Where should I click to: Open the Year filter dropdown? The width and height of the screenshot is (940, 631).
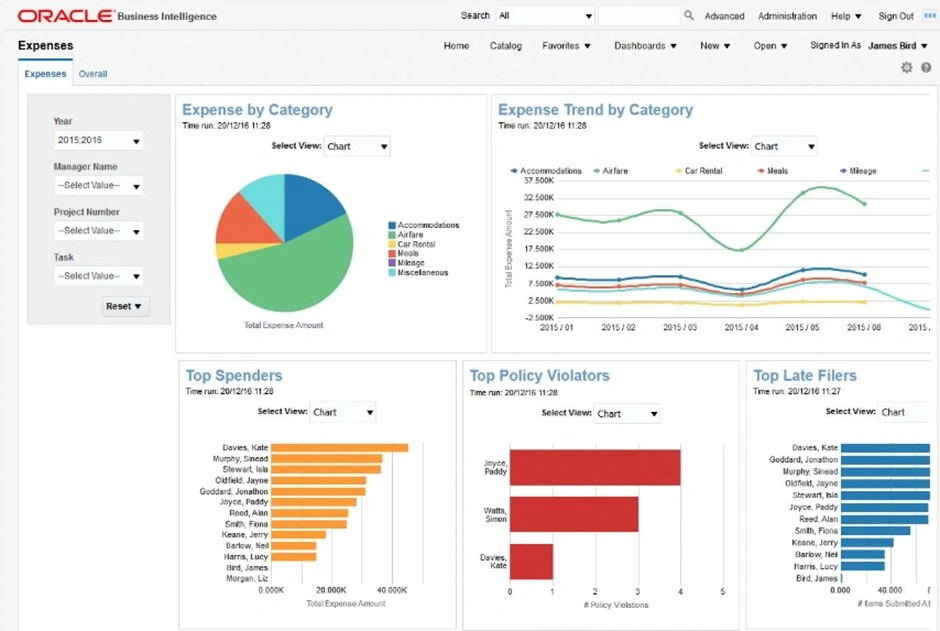pyautogui.click(x=134, y=140)
